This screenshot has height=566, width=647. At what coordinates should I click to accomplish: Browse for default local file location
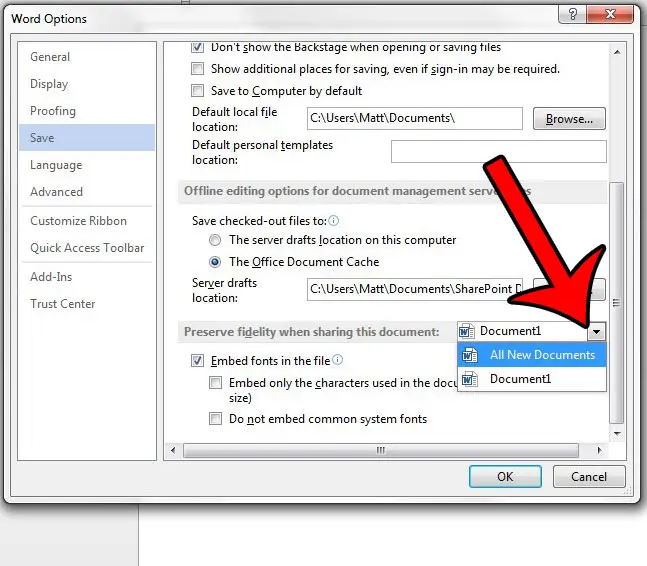coord(569,119)
